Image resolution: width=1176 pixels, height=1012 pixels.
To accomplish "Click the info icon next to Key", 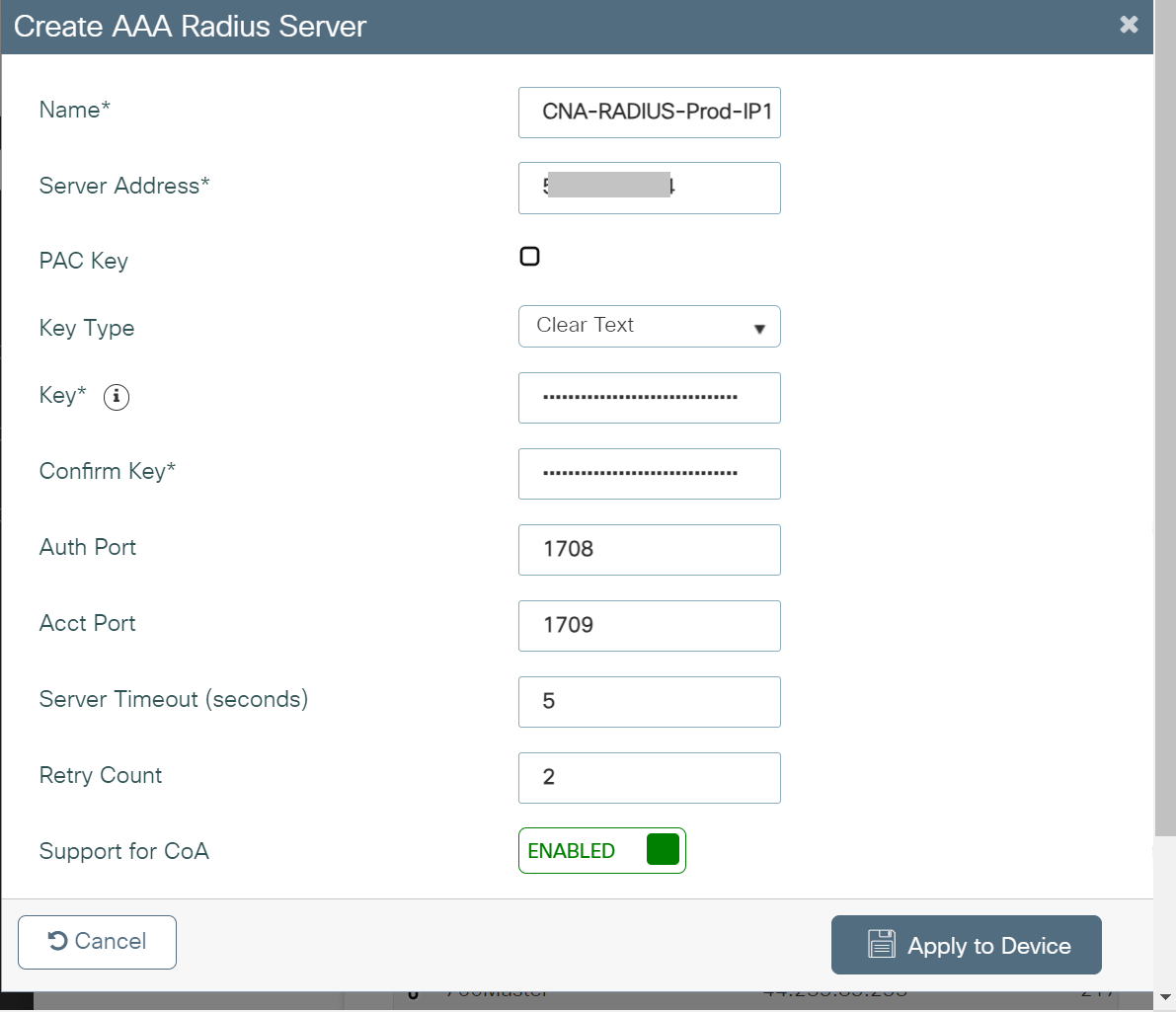I will click(117, 397).
